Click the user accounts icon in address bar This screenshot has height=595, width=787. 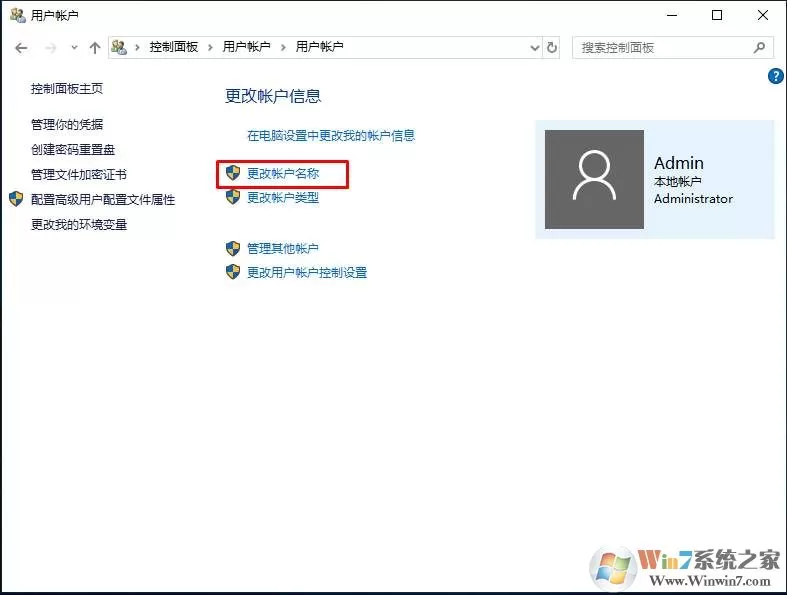pyautogui.click(x=119, y=47)
